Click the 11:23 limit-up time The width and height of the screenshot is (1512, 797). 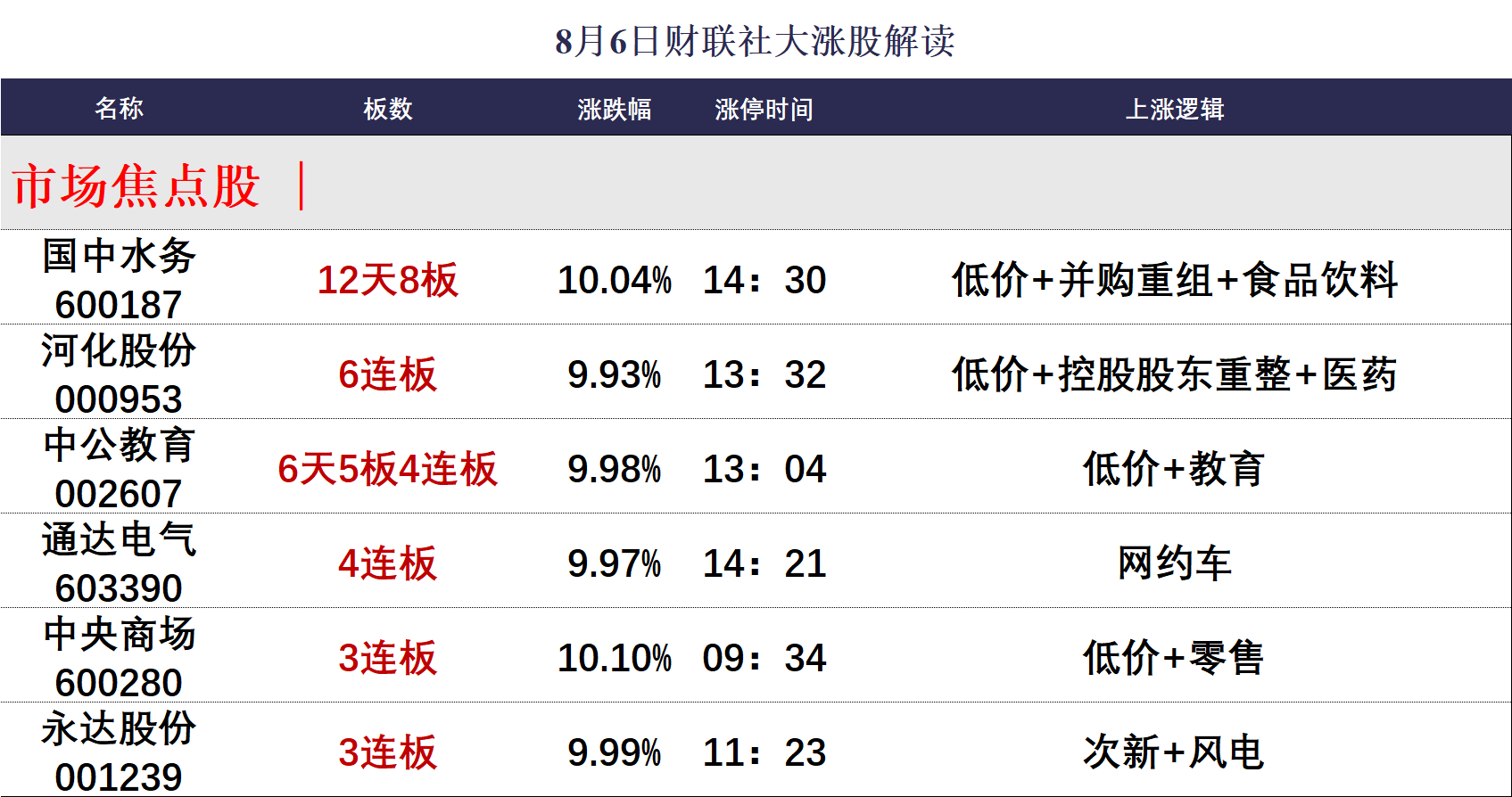[x=764, y=752]
